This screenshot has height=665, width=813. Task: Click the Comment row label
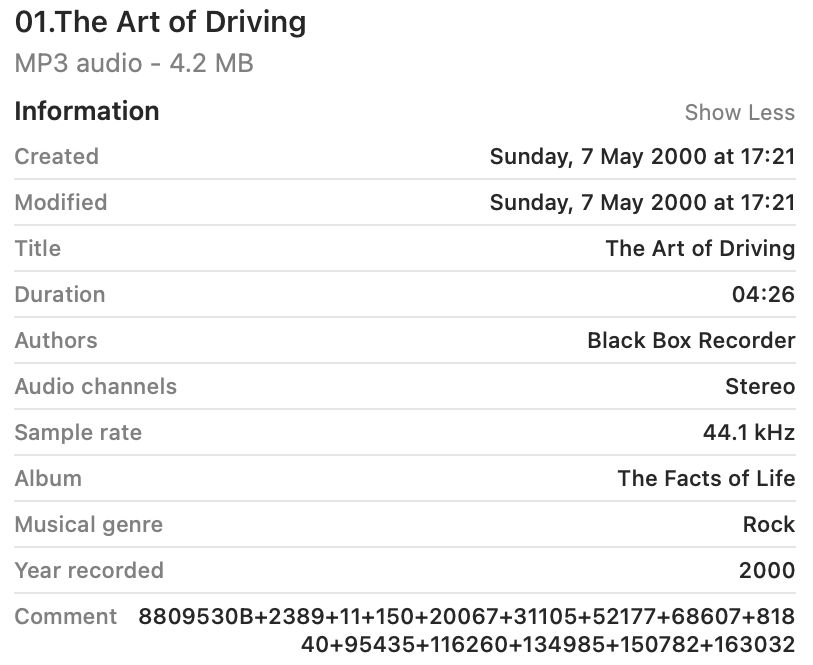66,617
